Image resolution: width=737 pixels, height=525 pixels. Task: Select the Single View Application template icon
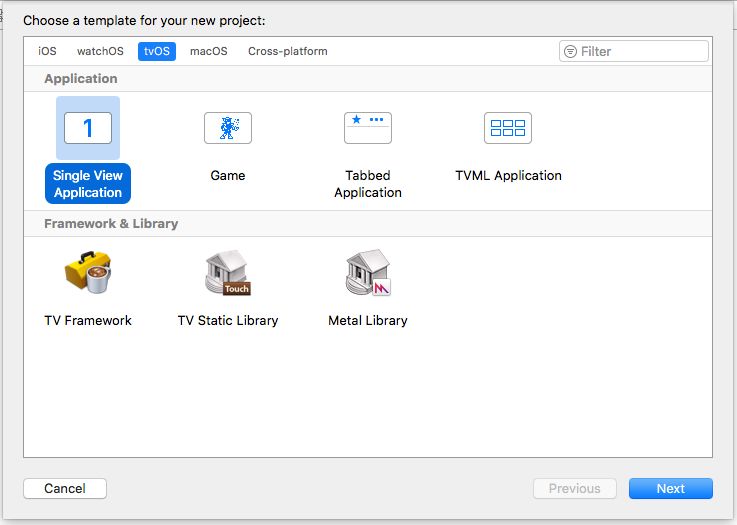click(x=88, y=128)
